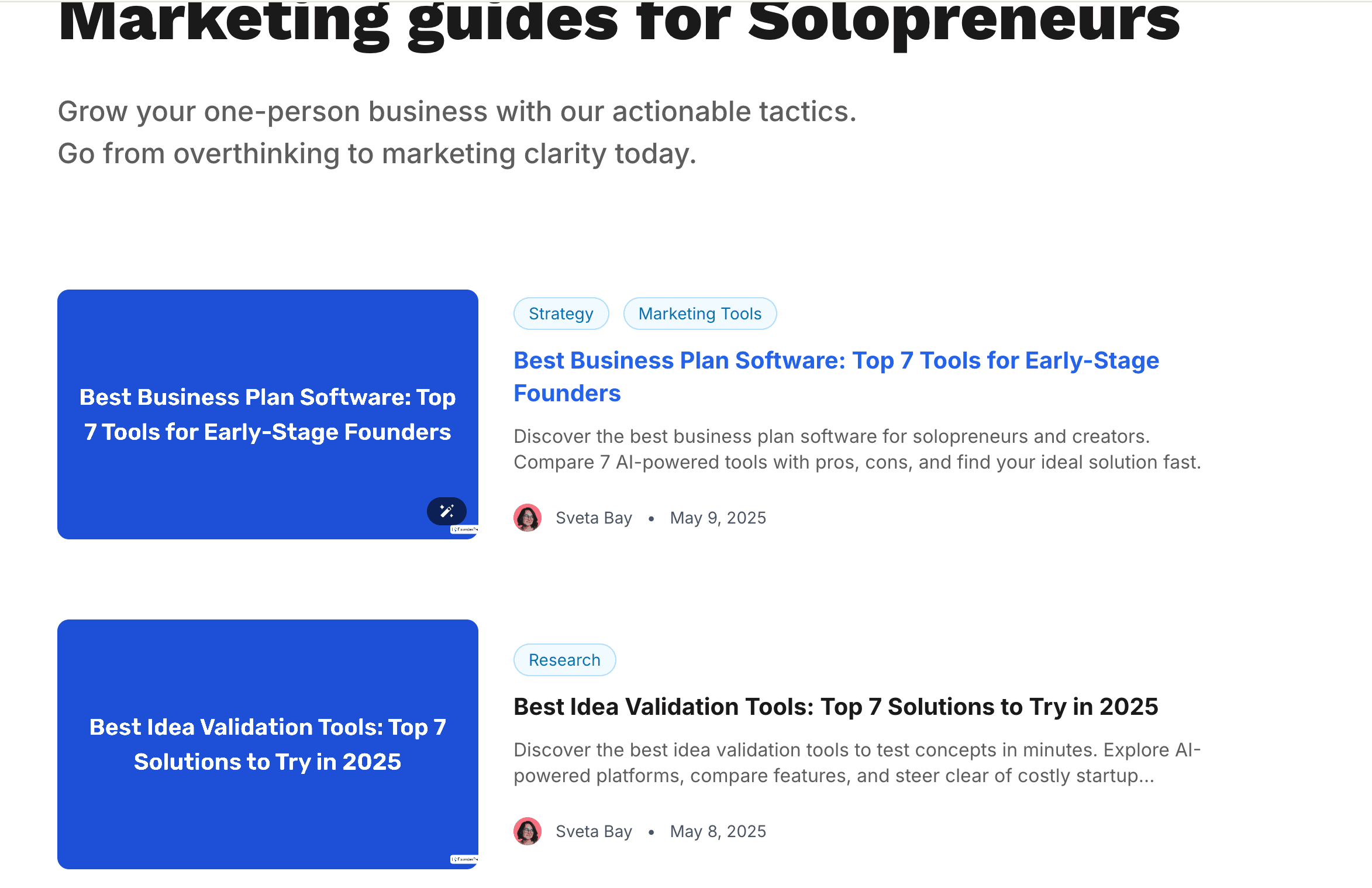Click the Marketing guides for Solopreneurs heading
The image size is (1372, 888).
(x=619, y=23)
